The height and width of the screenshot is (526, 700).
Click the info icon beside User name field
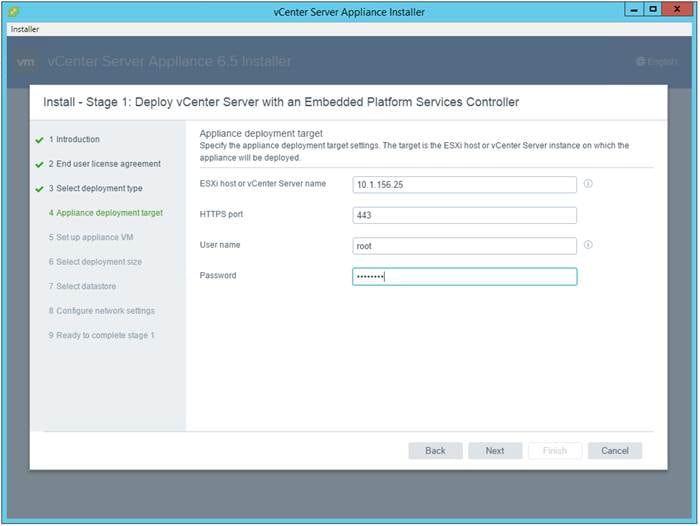(588, 245)
